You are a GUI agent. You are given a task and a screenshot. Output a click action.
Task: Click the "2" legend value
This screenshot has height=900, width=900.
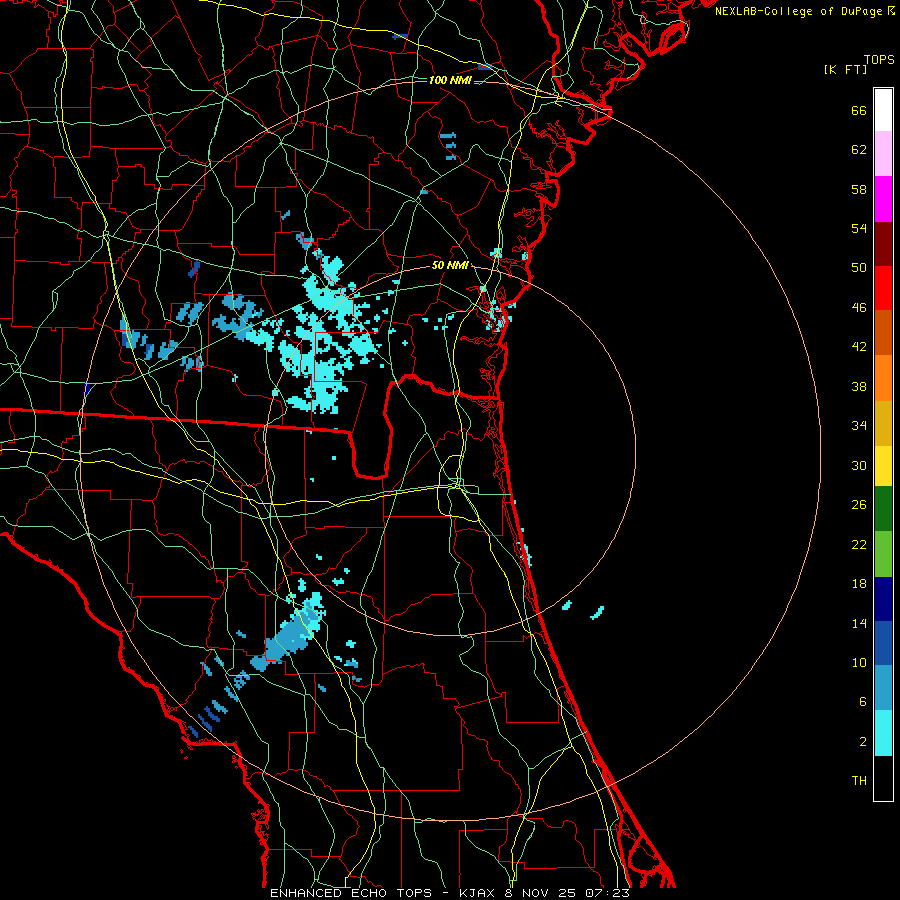pos(863,742)
